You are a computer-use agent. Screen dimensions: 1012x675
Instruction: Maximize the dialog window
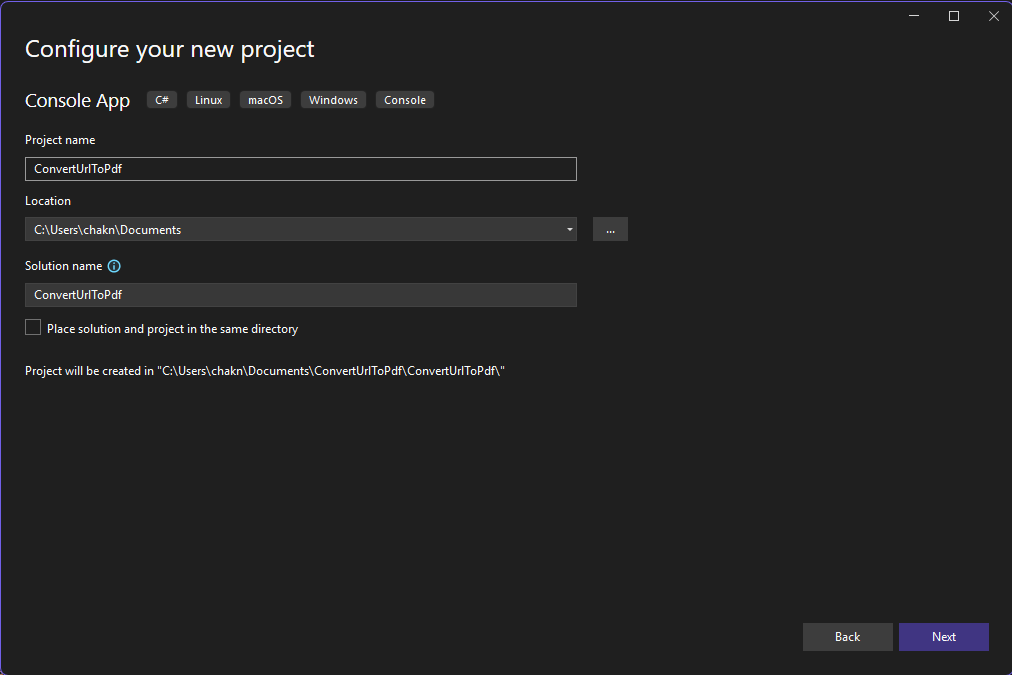pyautogui.click(x=954, y=16)
